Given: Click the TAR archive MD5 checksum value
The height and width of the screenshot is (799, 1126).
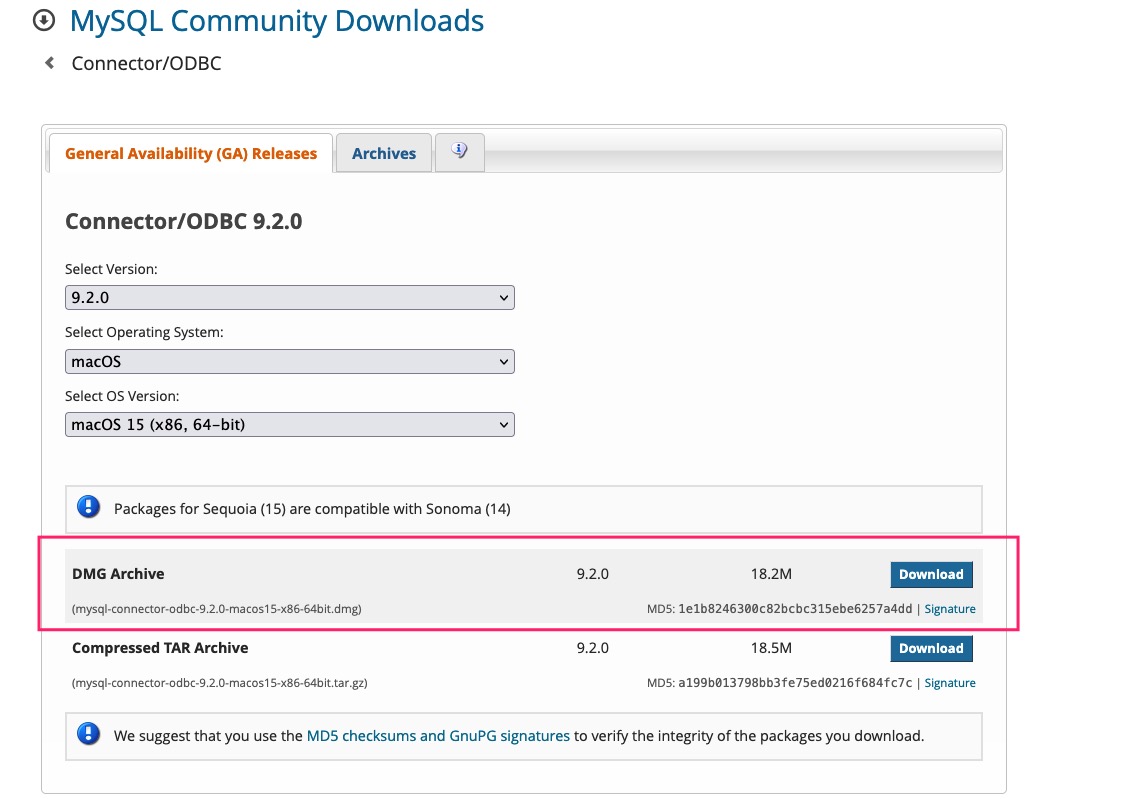Looking at the screenshot, I should coord(795,683).
